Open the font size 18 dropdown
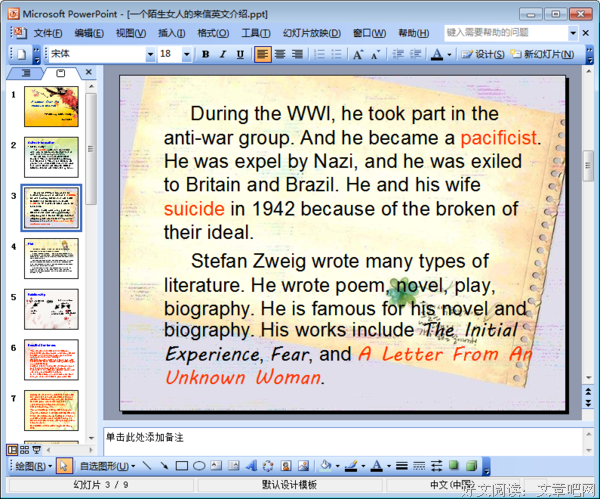 tap(186, 54)
